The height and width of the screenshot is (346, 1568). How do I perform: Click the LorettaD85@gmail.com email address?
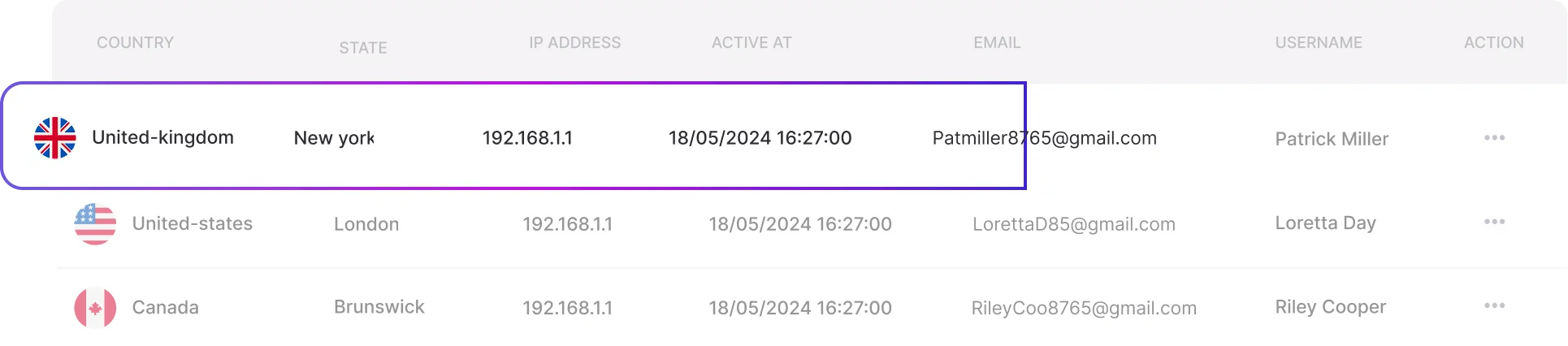1073,224
